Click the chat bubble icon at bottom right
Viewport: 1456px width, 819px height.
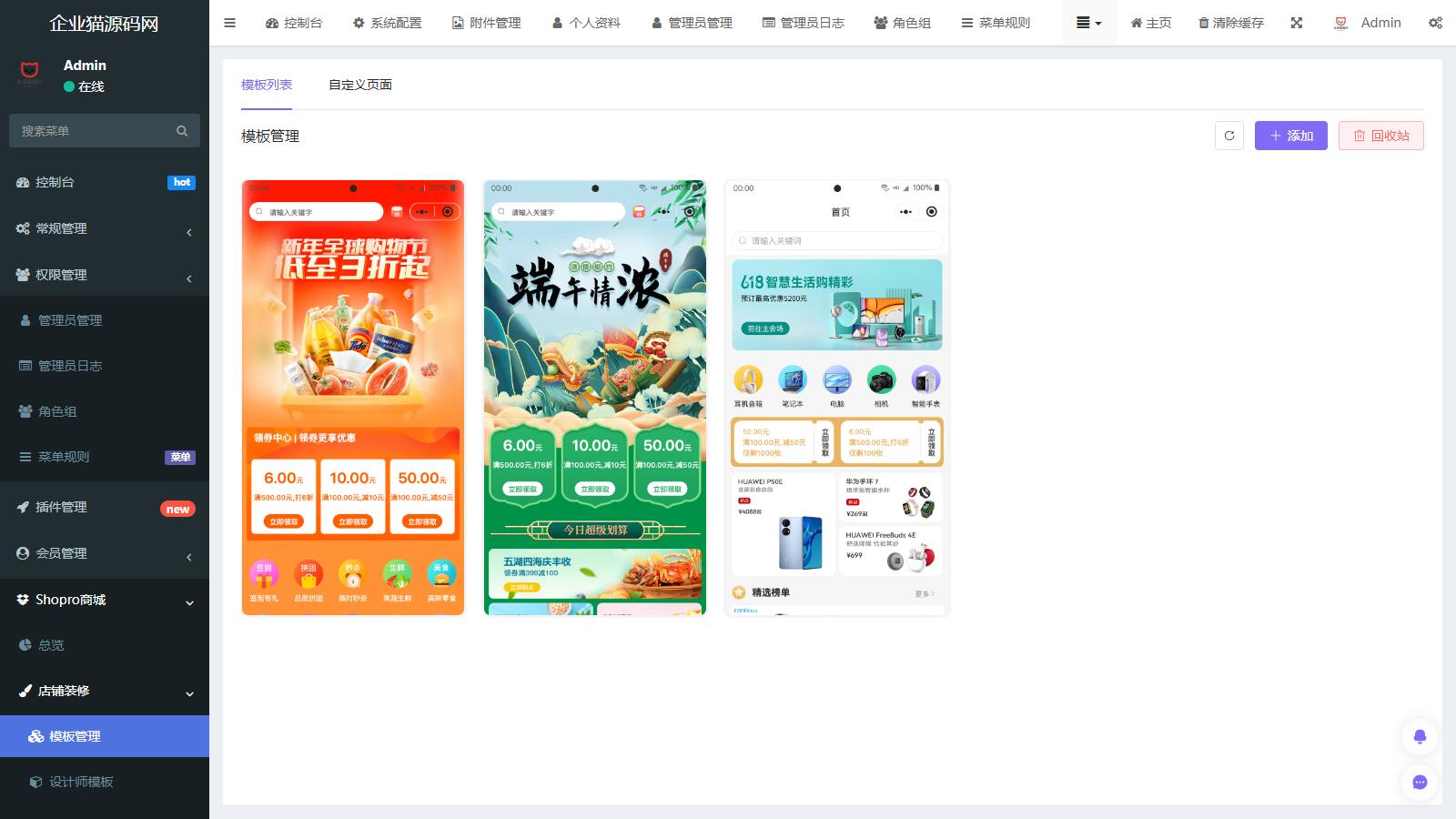click(1419, 782)
